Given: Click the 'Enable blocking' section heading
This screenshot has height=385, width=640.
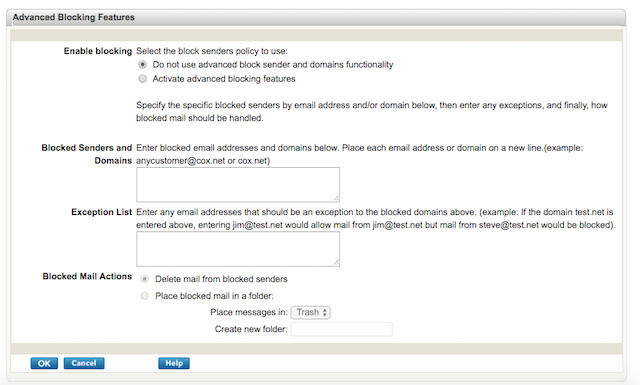Looking at the screenshot, I should coord(98,51).
